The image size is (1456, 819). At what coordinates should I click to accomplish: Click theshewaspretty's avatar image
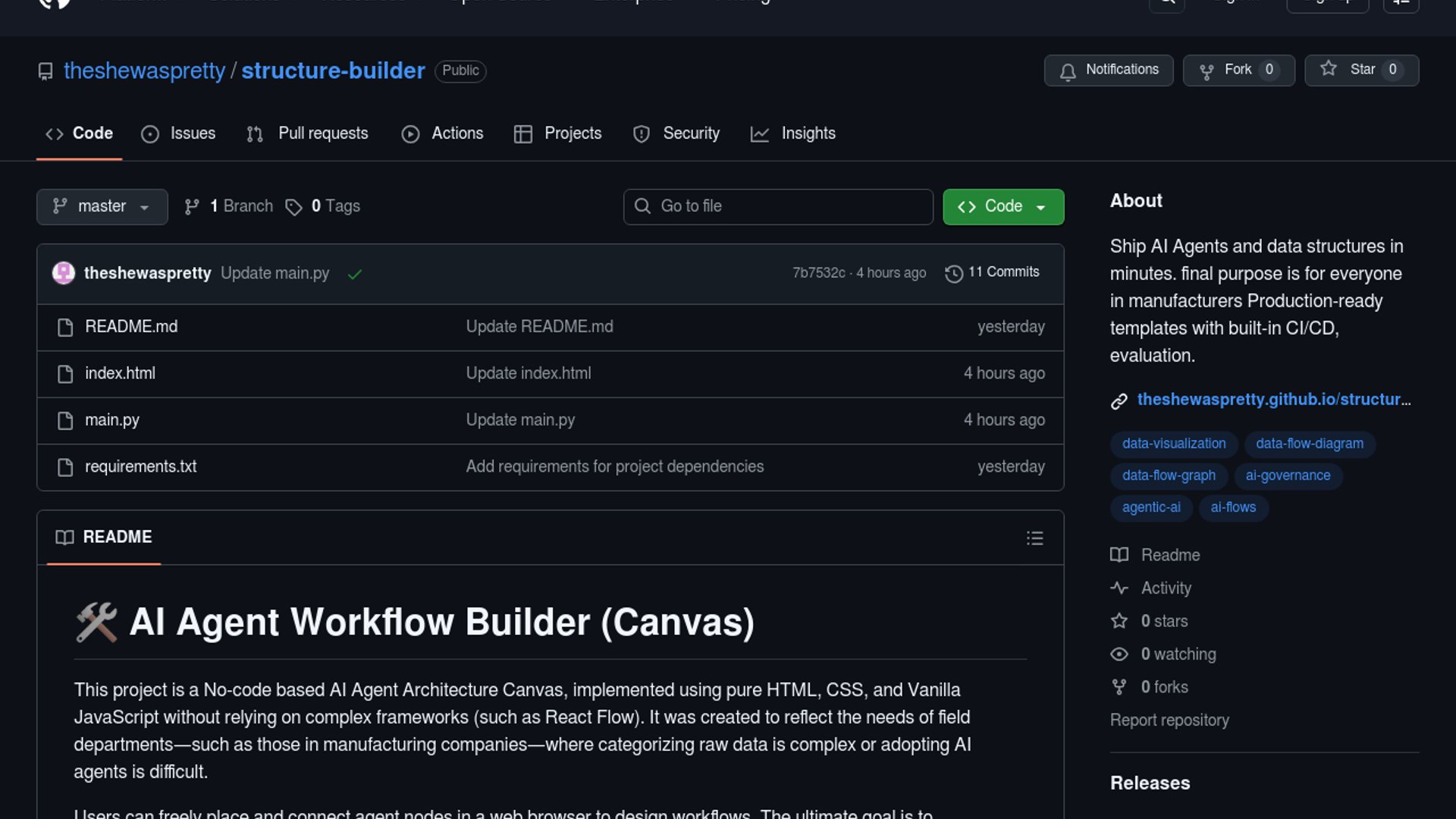point(64,273)
